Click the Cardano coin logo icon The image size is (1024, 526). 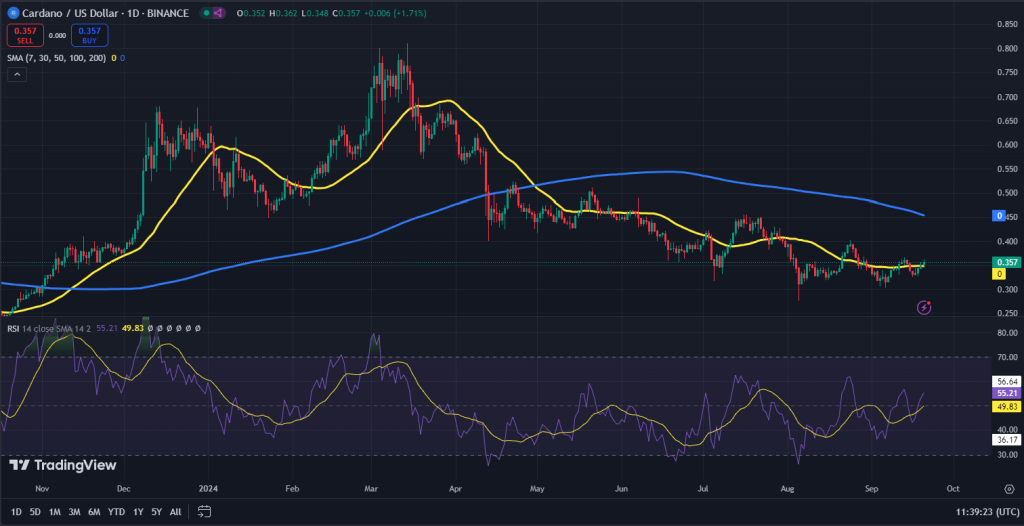tap(11, 13)
